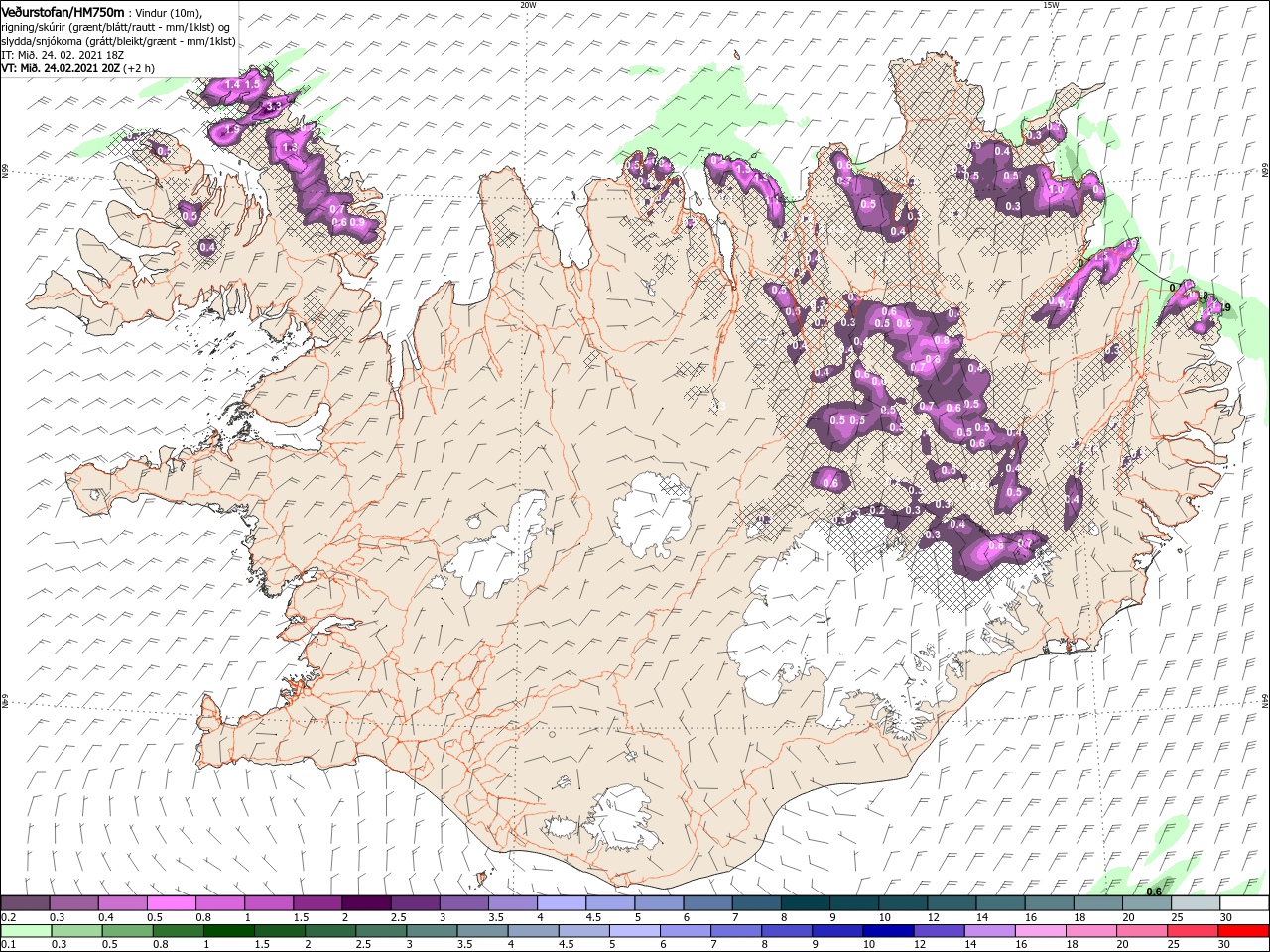
Task: Click the 15W longitude label
Action: point(1051,5)
